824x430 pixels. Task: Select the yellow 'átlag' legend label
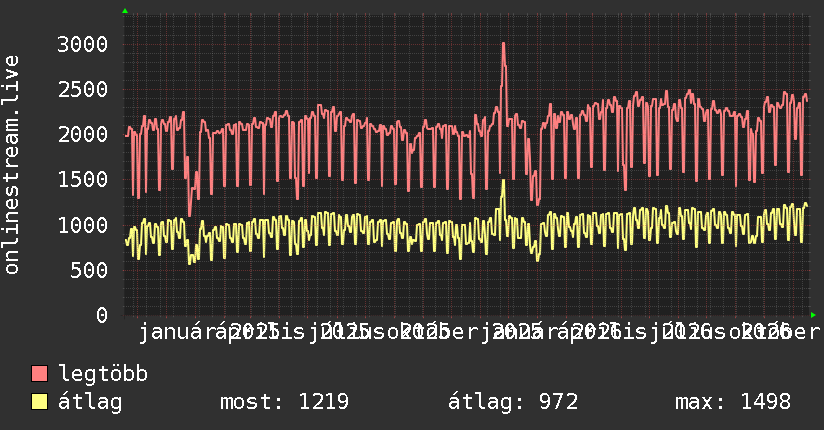pyautogui.click(x=90, y=402)
